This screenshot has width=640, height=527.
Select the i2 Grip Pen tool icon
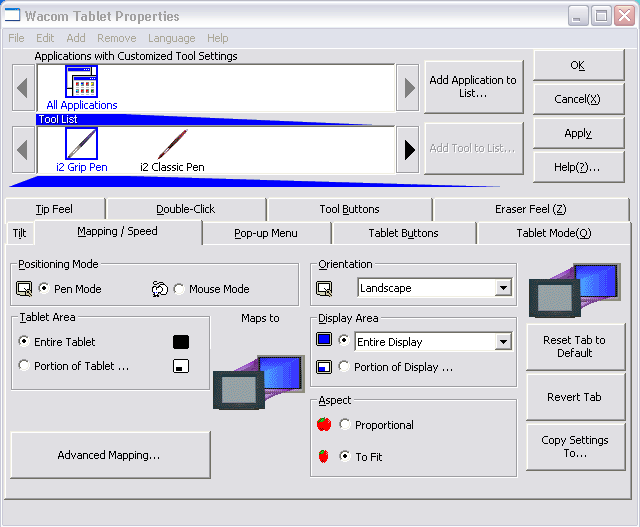(81, 143)
